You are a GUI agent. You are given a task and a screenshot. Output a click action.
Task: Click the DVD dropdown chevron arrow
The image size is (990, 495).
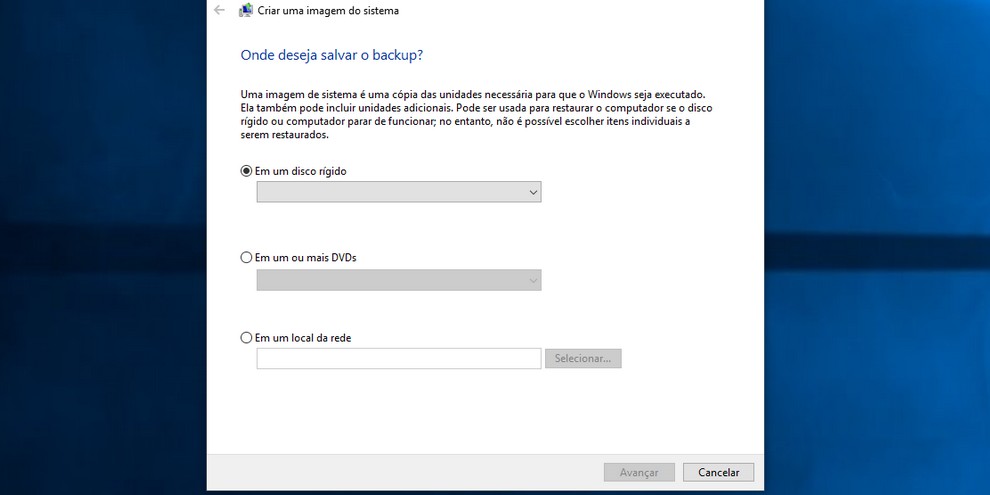point(533,281)
